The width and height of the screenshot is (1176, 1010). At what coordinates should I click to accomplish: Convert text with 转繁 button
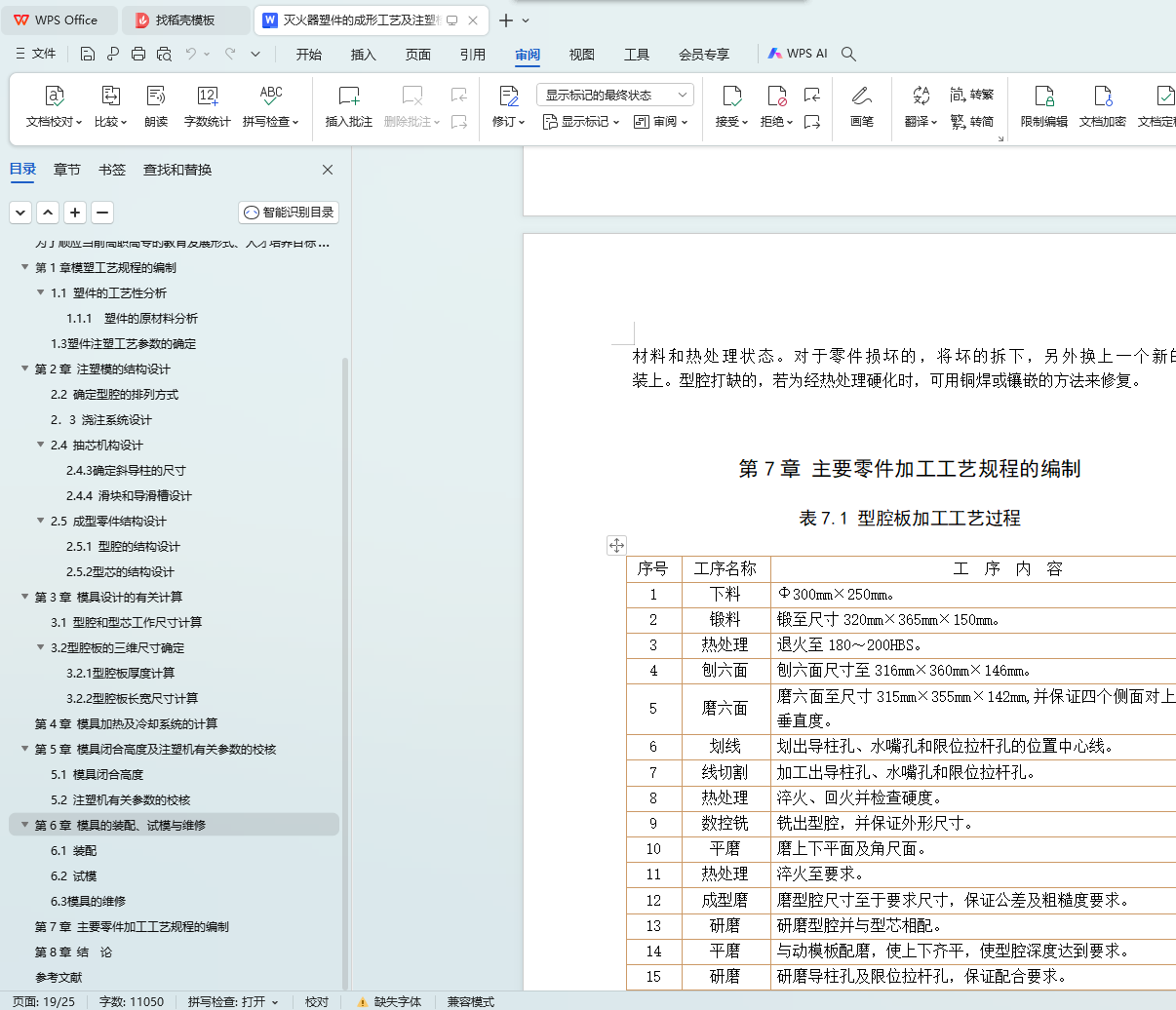pos(972,95)
